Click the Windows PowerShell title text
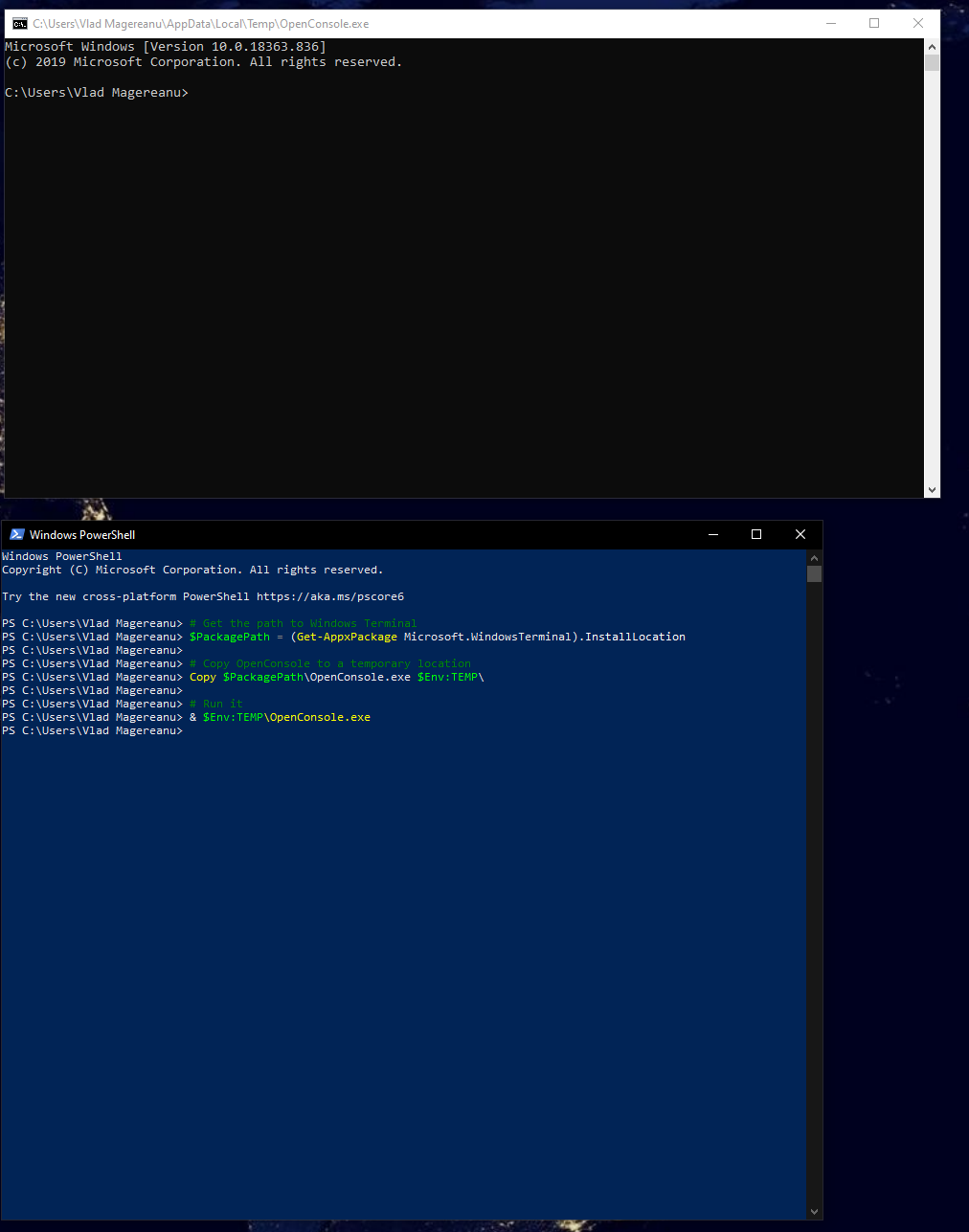 click(82, 534)
